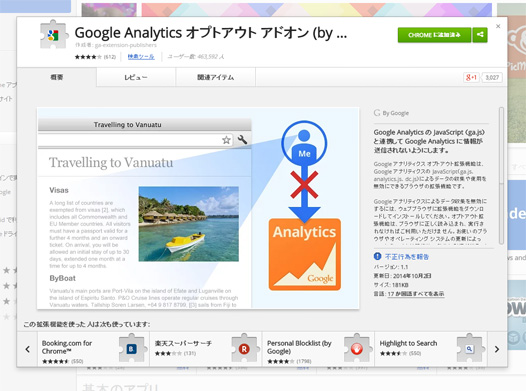Click the サイズ: 181KB text

[x=391, y=285]
